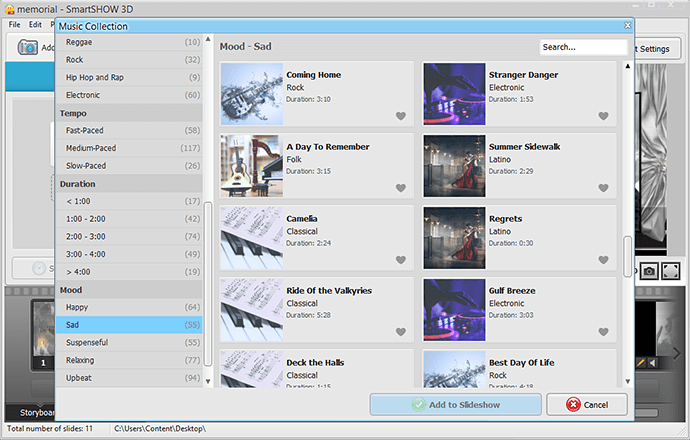
Task: Show tracks under 1:00 duration
Action: pos(129,201)
